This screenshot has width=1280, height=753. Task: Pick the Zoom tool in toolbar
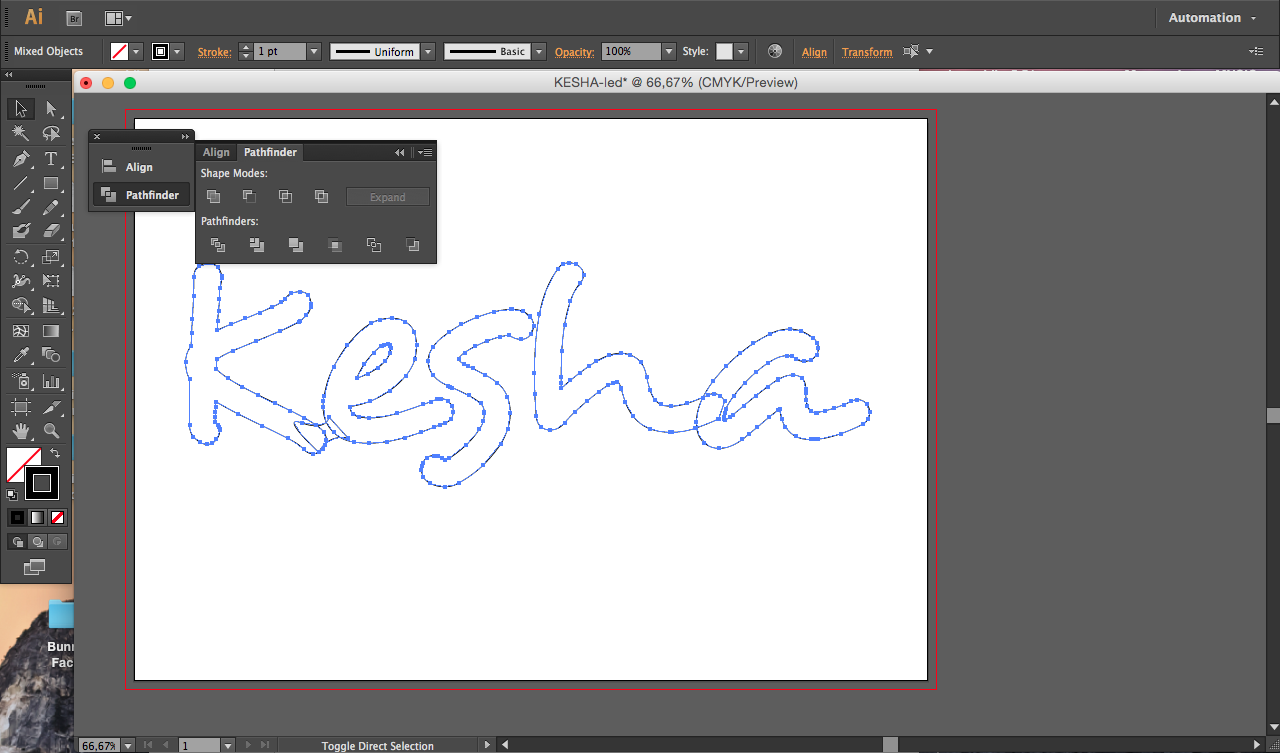tap(51, 431)
